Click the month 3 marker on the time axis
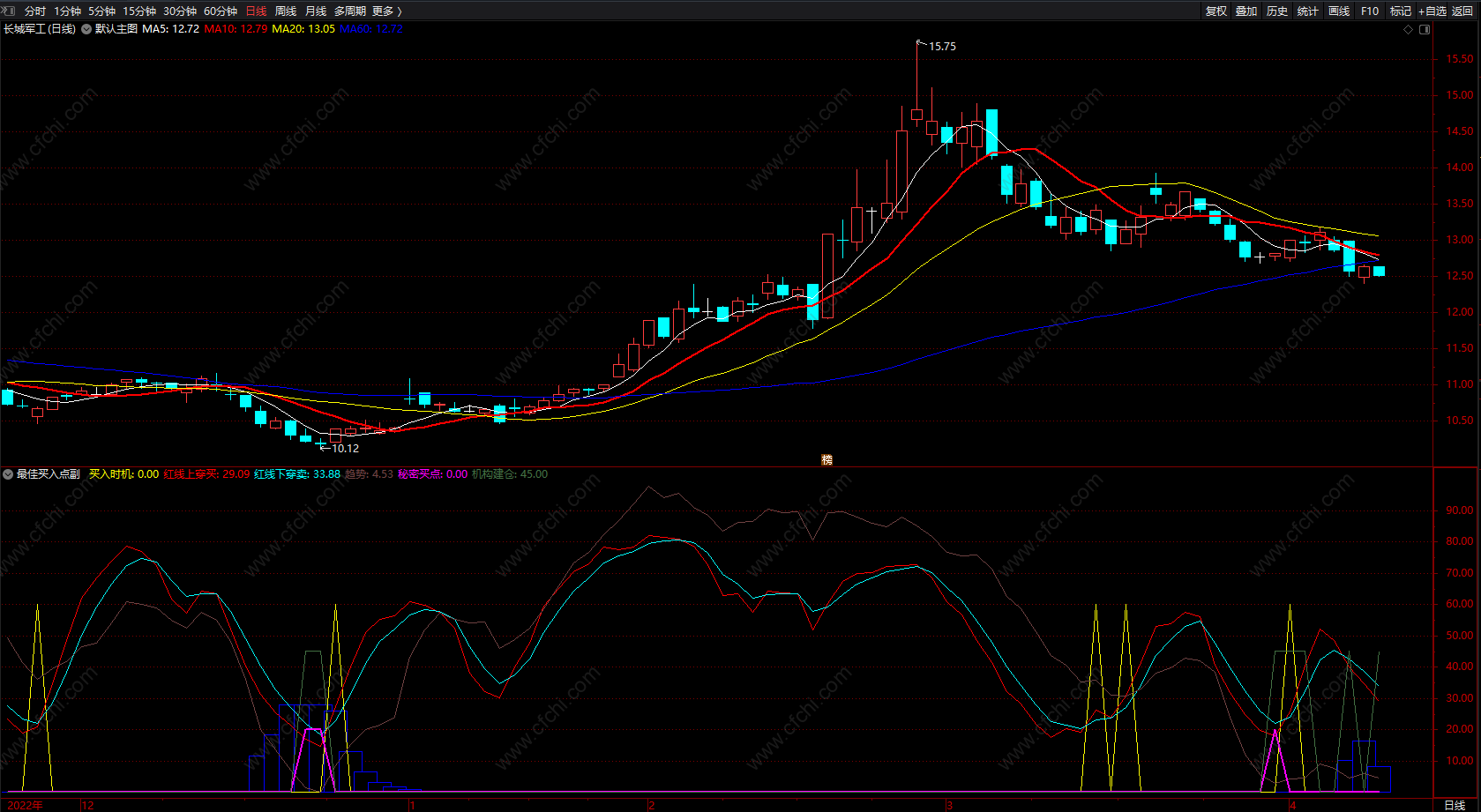This screenshot has height=812, width=1481. (x=949, y=806)
